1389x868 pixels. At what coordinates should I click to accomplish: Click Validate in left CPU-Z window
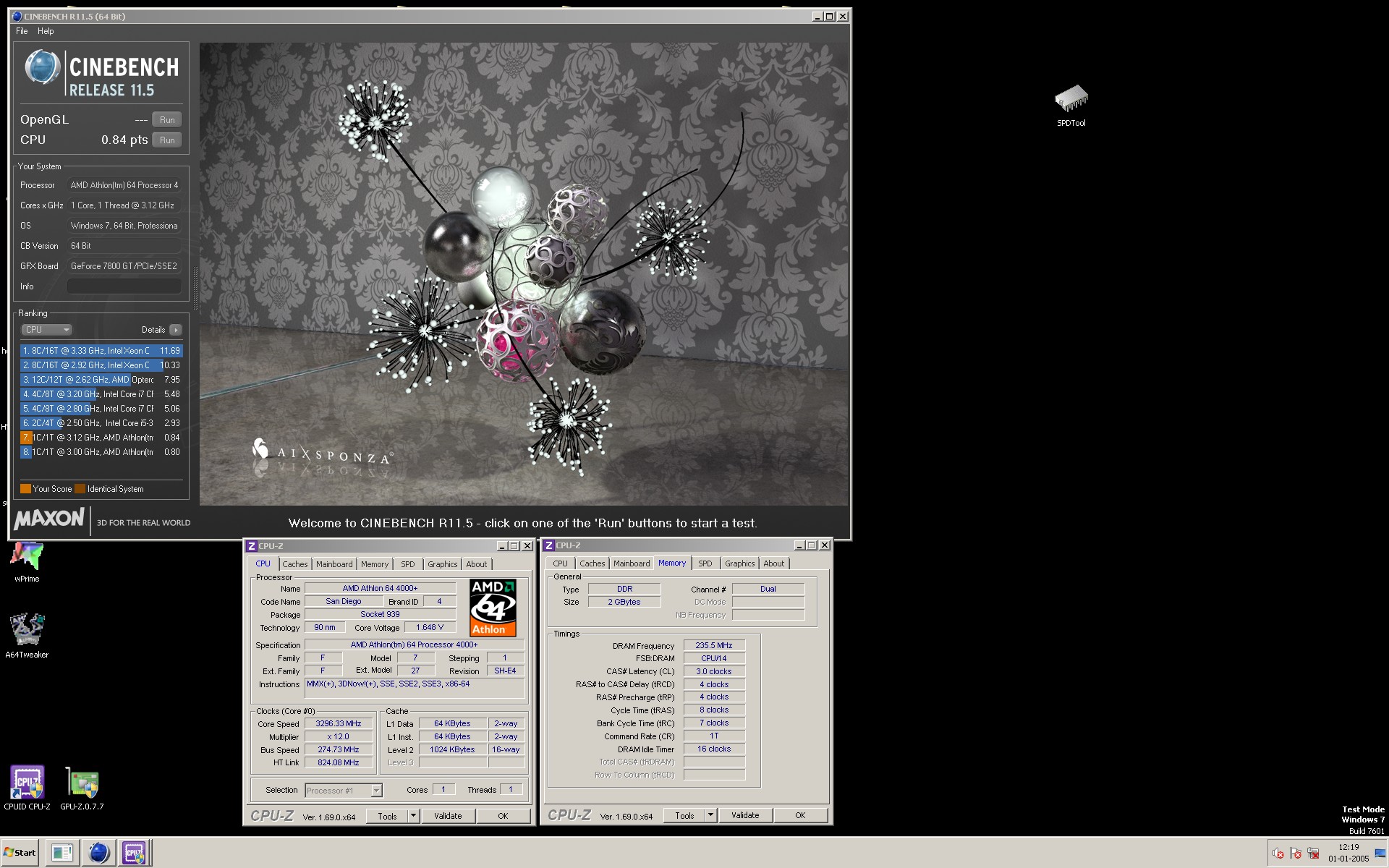coord(448,816)
